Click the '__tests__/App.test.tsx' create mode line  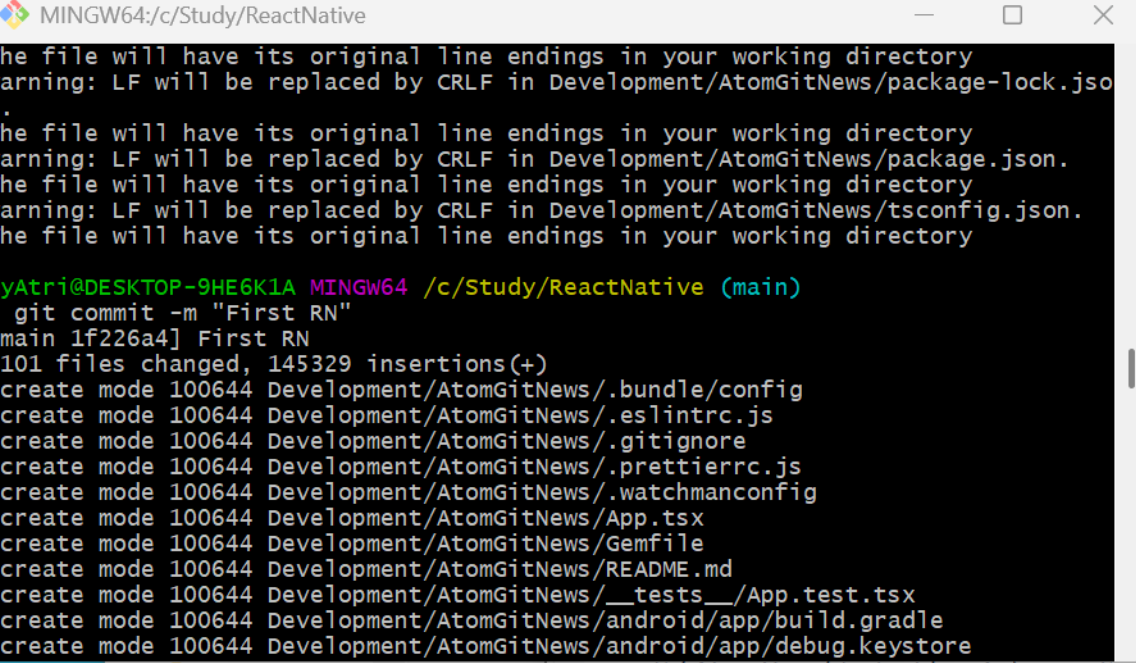(458, 595)
